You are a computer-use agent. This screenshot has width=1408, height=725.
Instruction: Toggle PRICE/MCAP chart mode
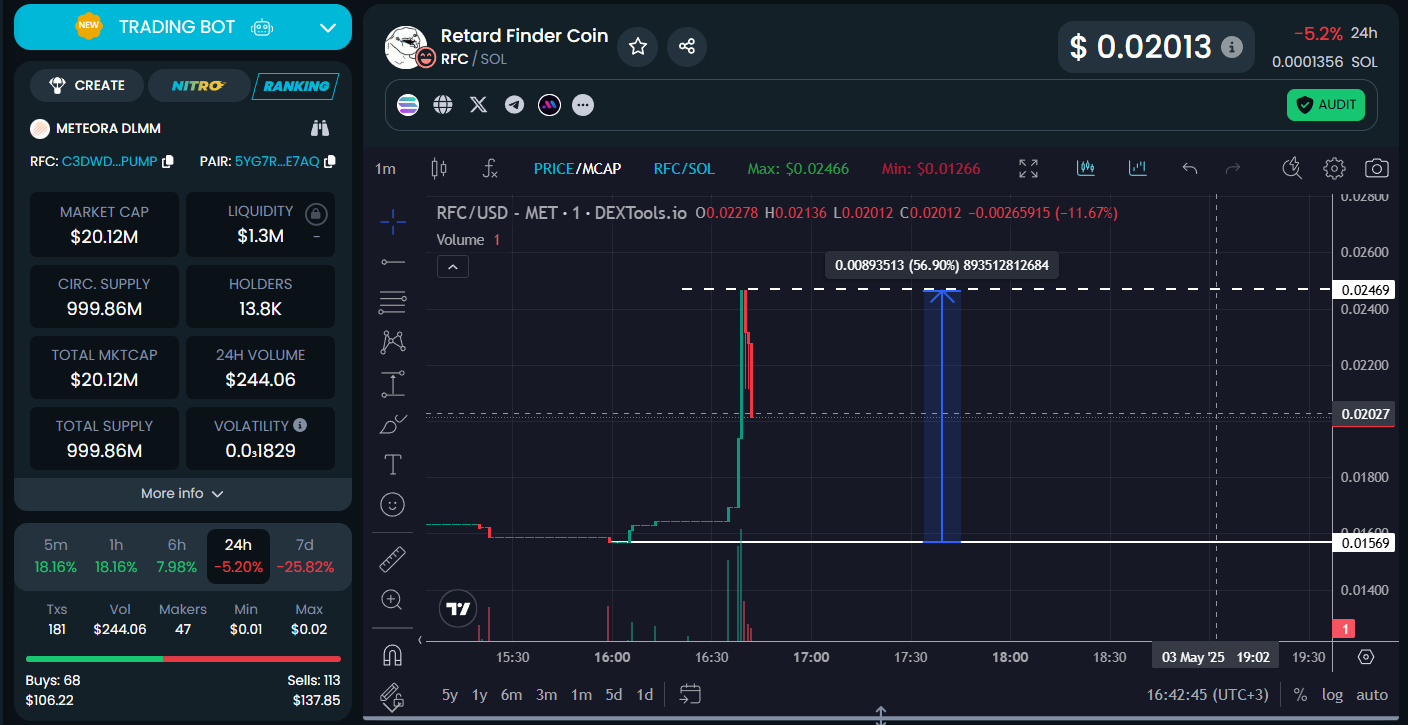pyautogui.click(x=577, y=168)
